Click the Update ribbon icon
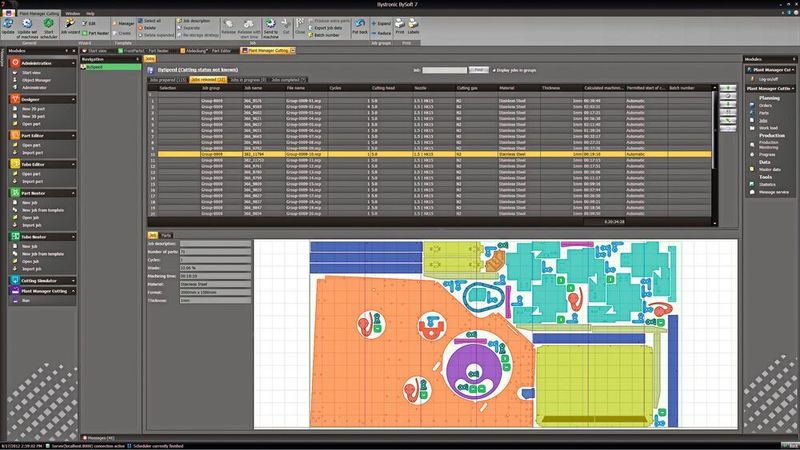The width and height of the screenshot is (800, 450). tap(8, 27)
